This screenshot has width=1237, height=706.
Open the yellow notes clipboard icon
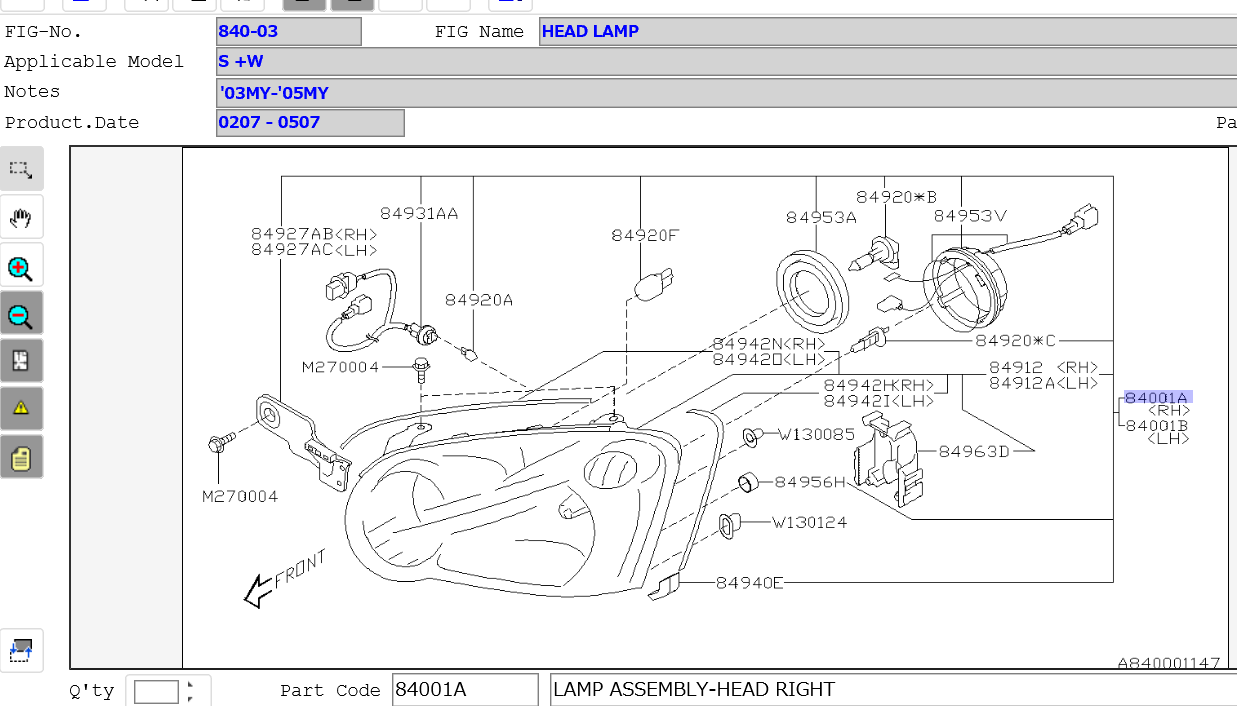pos(21,458)
